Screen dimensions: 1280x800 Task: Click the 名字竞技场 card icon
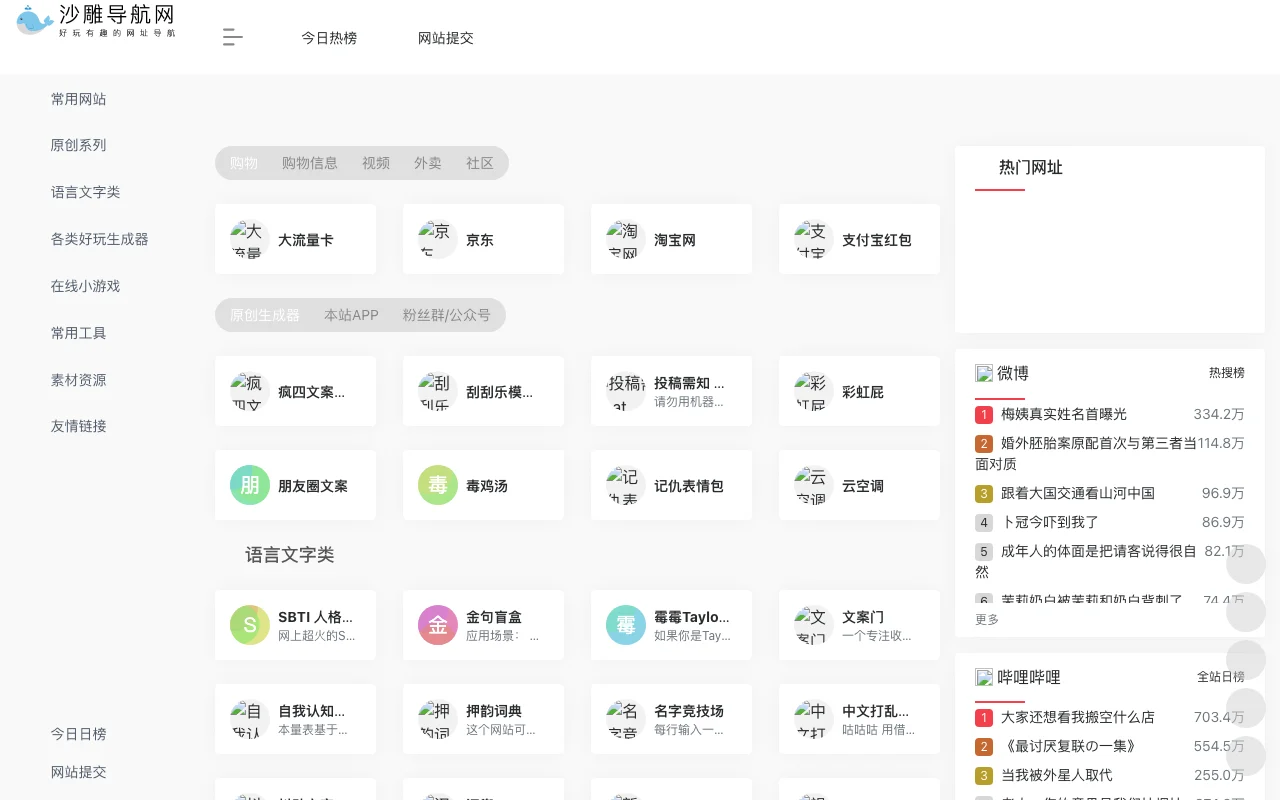click(x=626, y=720)
